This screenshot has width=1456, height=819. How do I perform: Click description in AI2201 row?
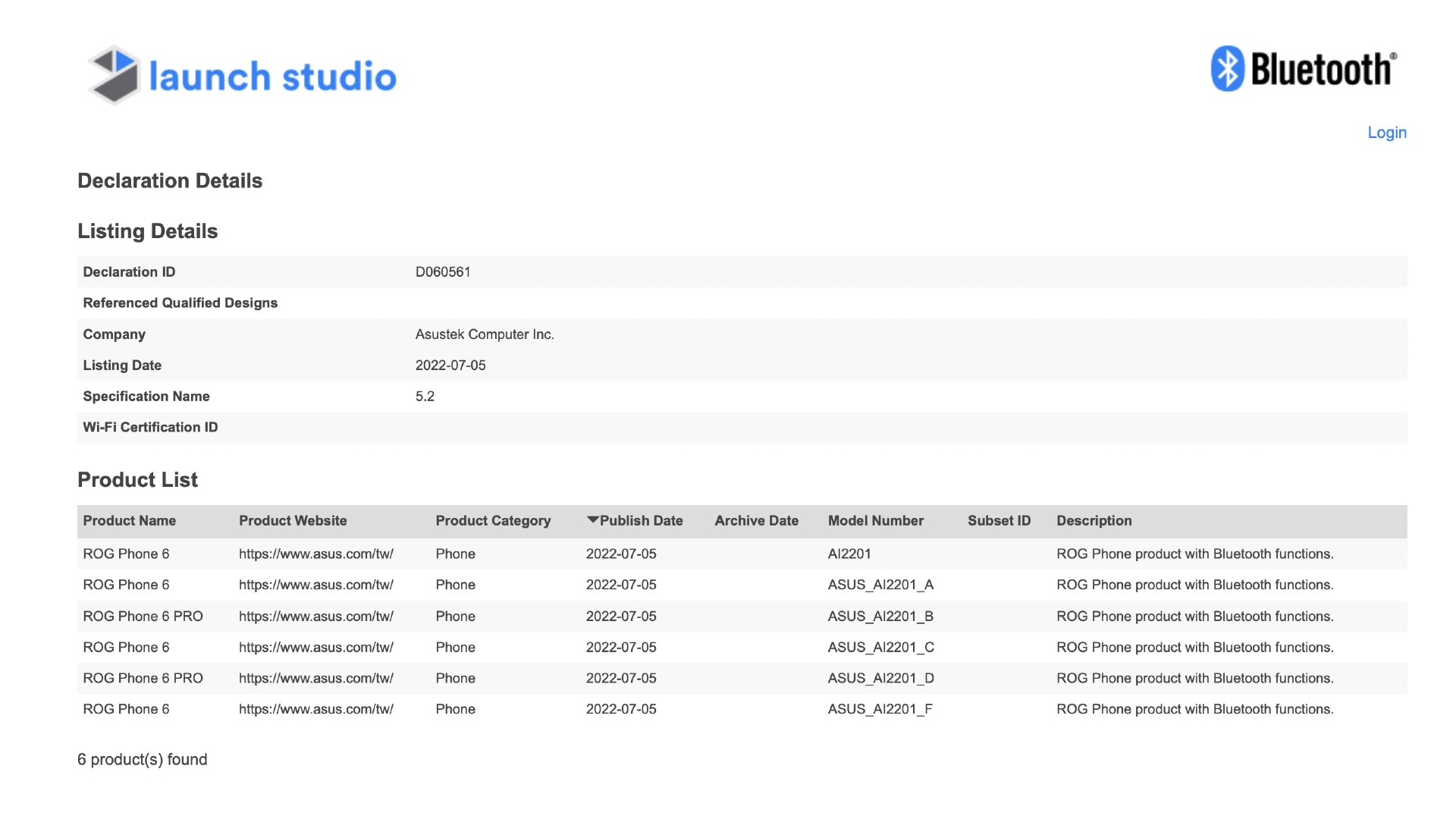[x=1195, y=554]
